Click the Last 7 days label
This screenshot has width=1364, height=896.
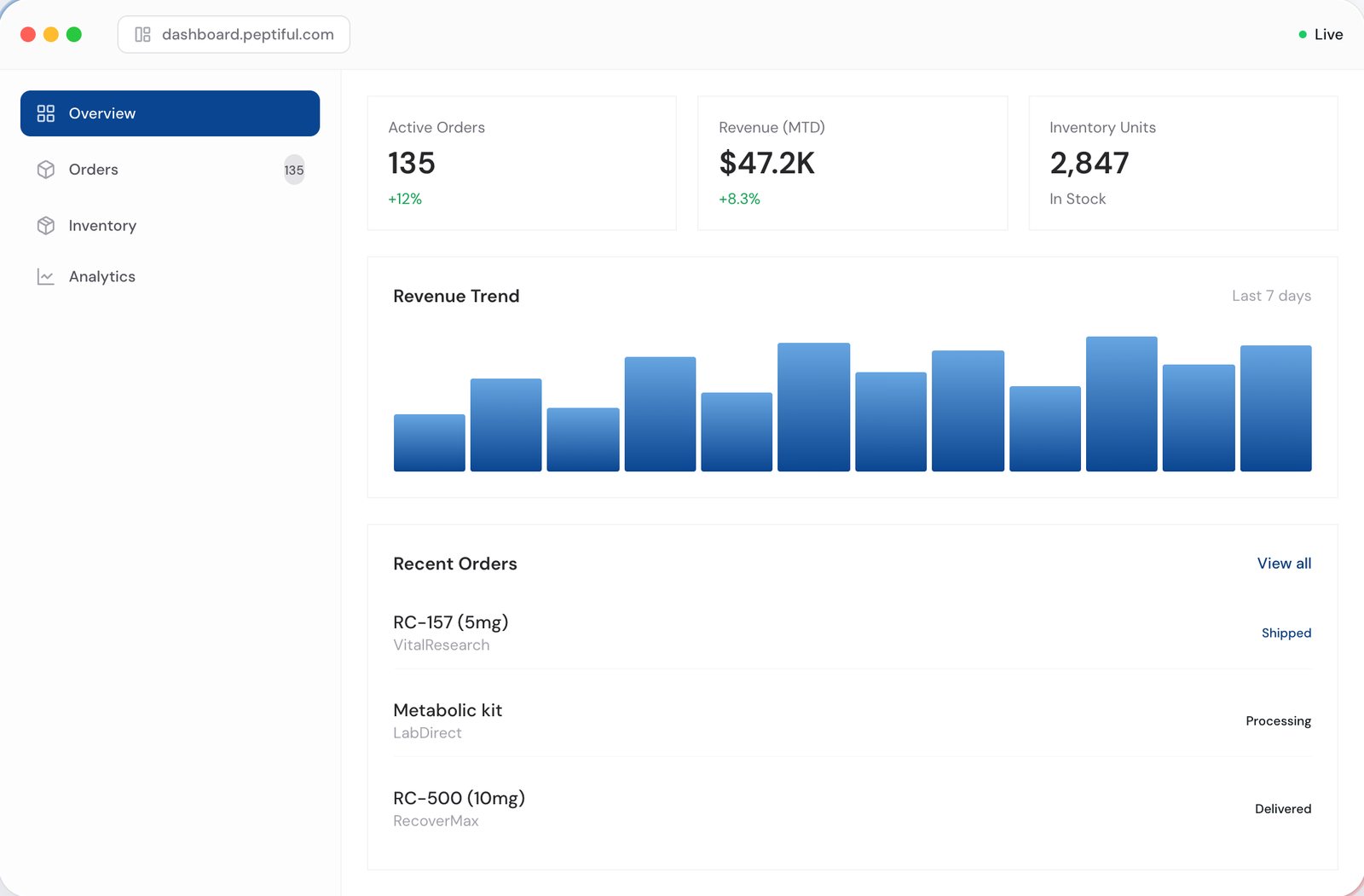[x=1271, y=296]
